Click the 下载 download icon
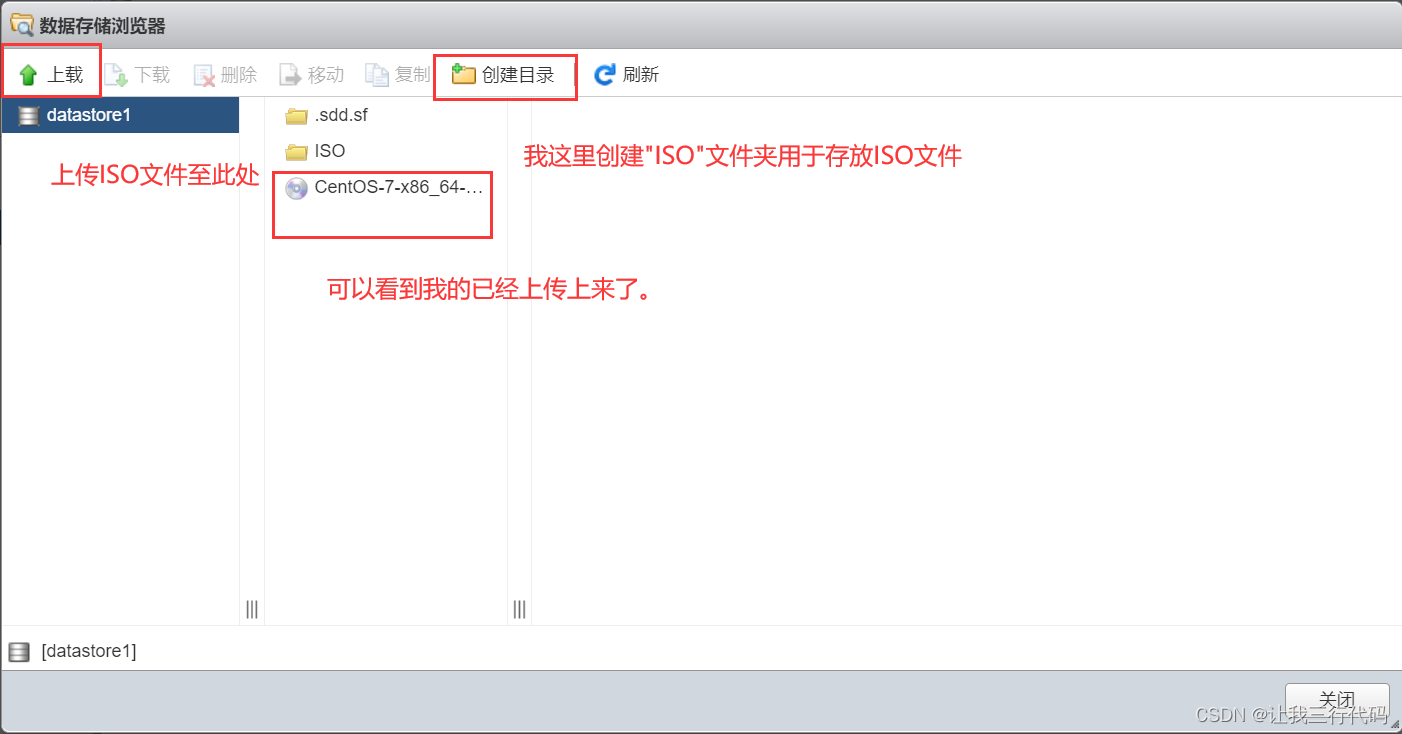The height and width of the screenshot is (734, 1402). pyautogui.click(x=116, y=75)
